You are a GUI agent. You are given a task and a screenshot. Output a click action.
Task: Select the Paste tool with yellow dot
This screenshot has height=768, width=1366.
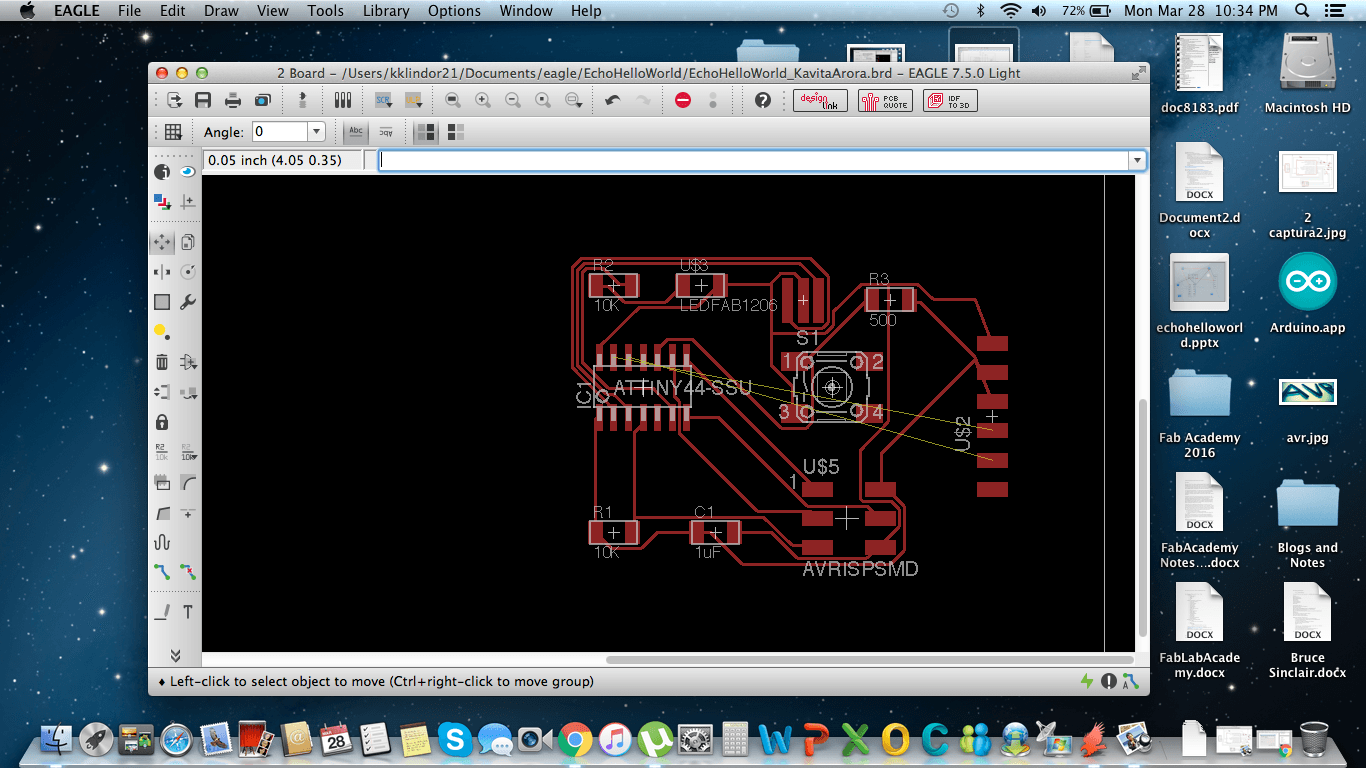pyautogui.click(x=161, y=332)
